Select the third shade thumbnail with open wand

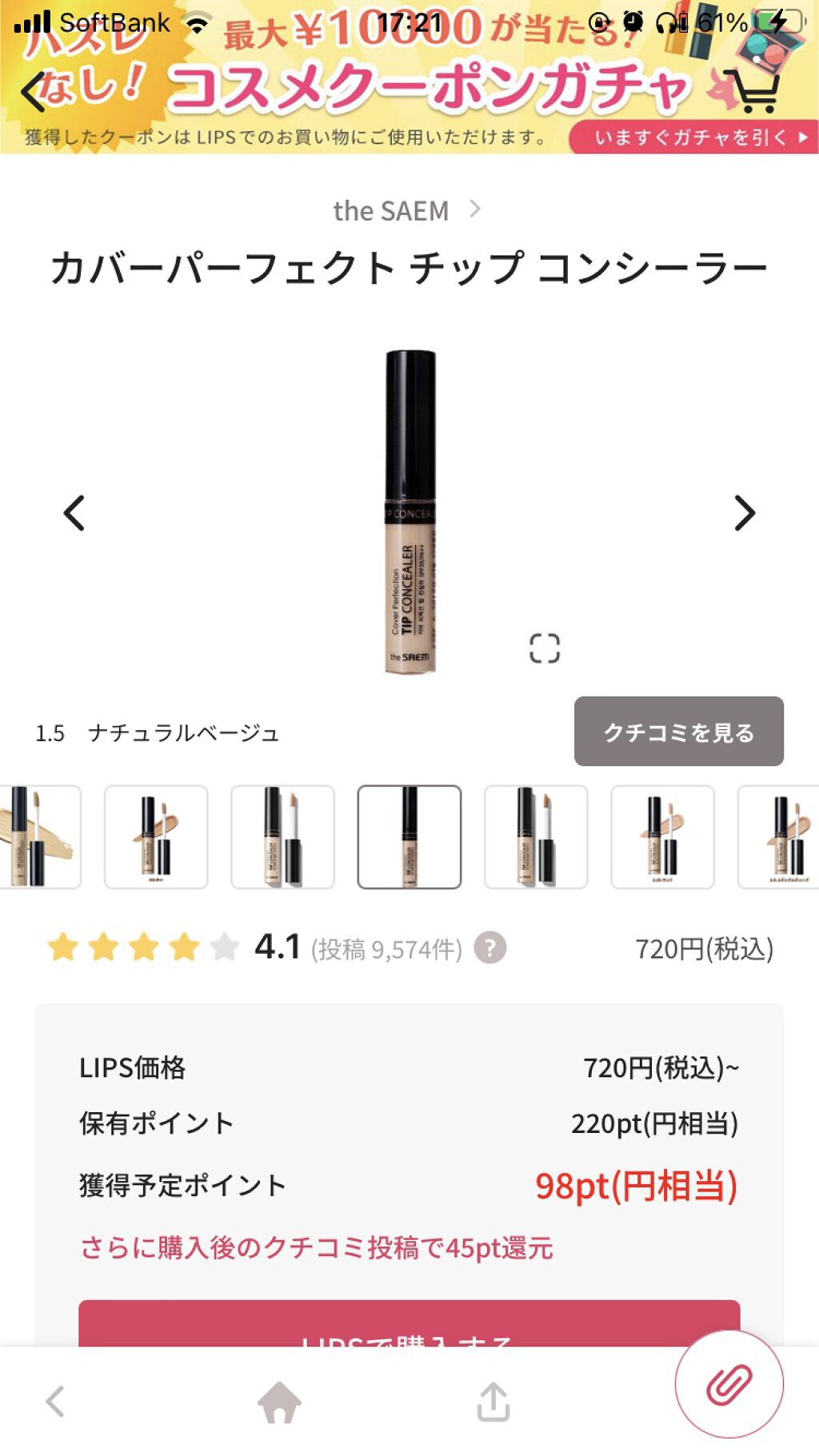tap(282, 837)
